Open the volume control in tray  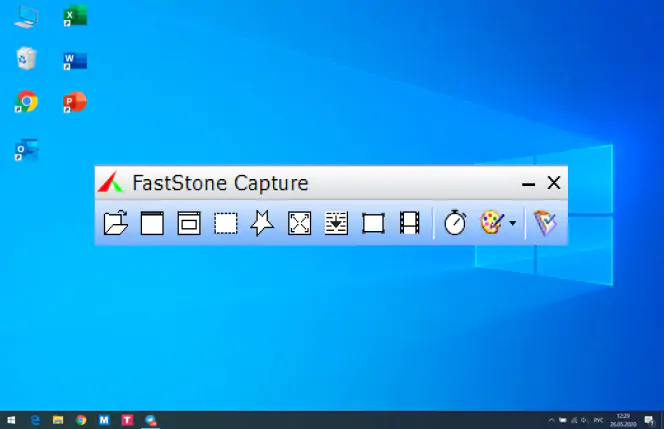click(584, 421)
